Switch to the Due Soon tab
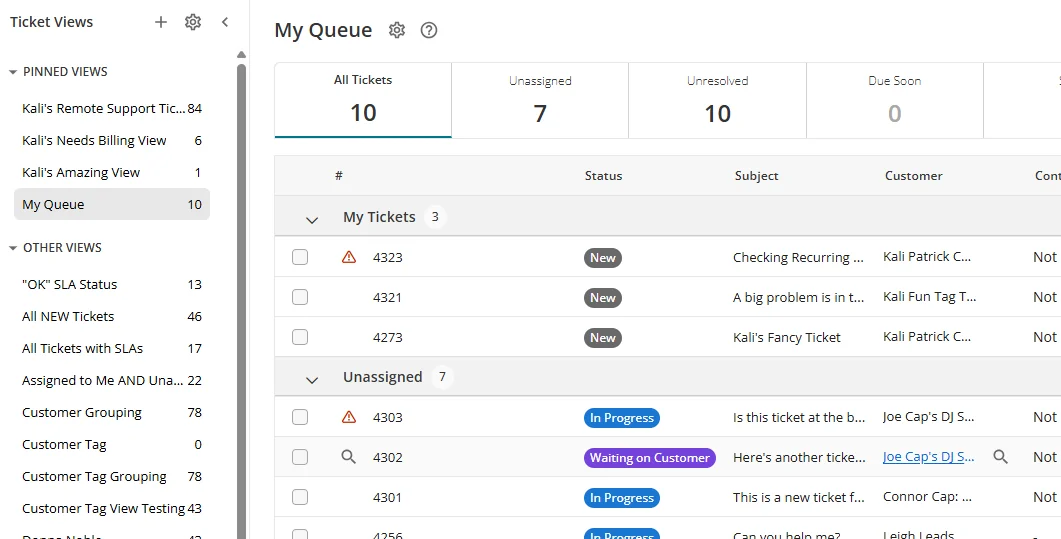1061x539 pixels. coord(895,100)
